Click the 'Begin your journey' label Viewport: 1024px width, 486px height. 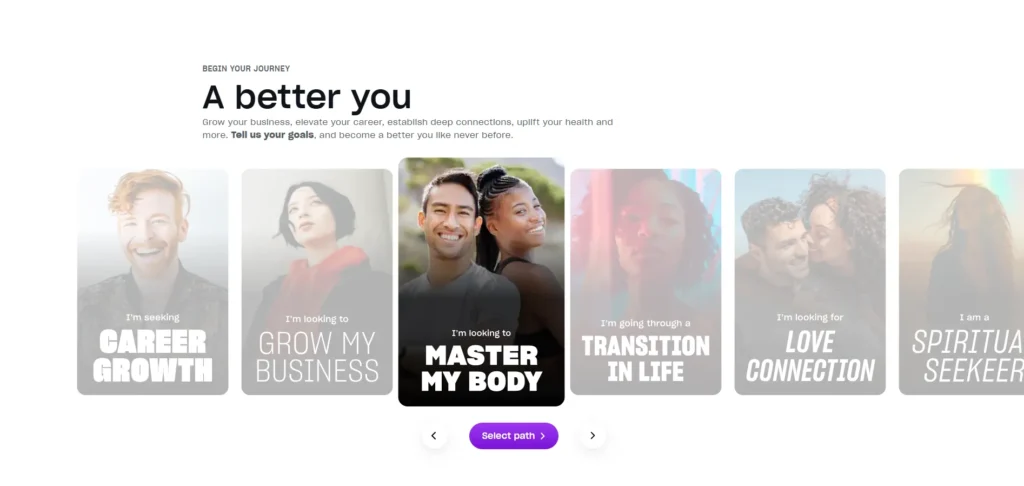pyautogui.click(x=246, y=69)
